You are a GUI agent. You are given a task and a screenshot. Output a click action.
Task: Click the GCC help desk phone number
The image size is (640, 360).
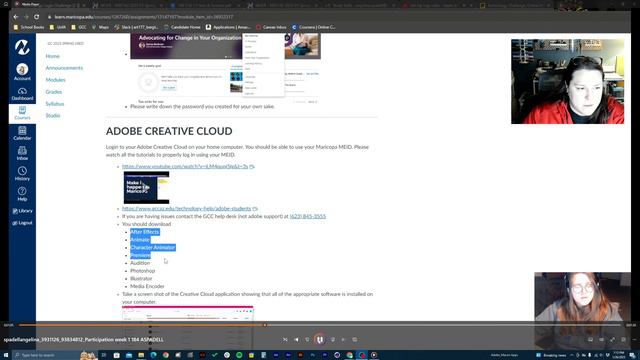[x=308, y=216]
